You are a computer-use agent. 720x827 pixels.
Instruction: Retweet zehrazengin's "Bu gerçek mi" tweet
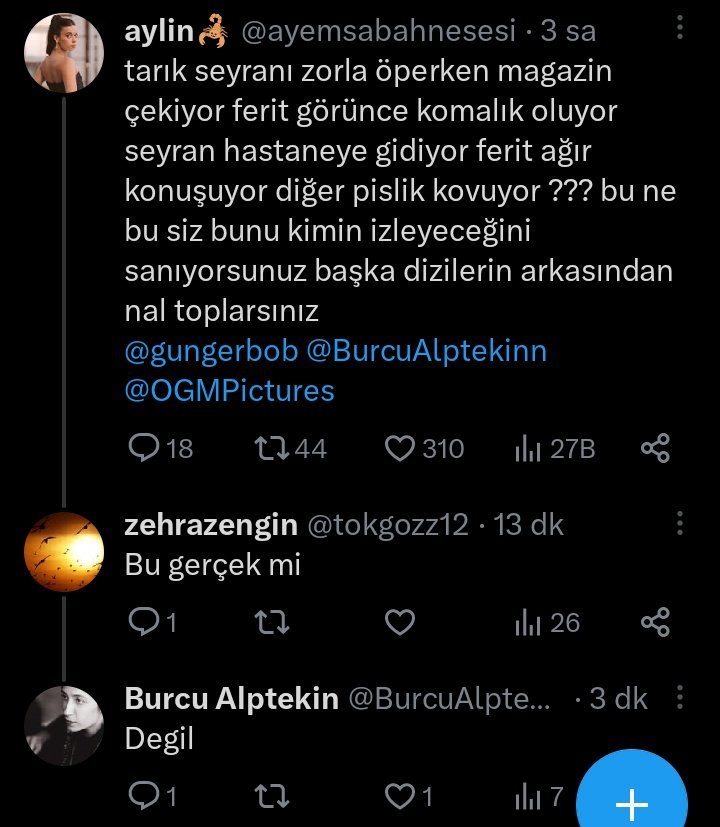271,623
